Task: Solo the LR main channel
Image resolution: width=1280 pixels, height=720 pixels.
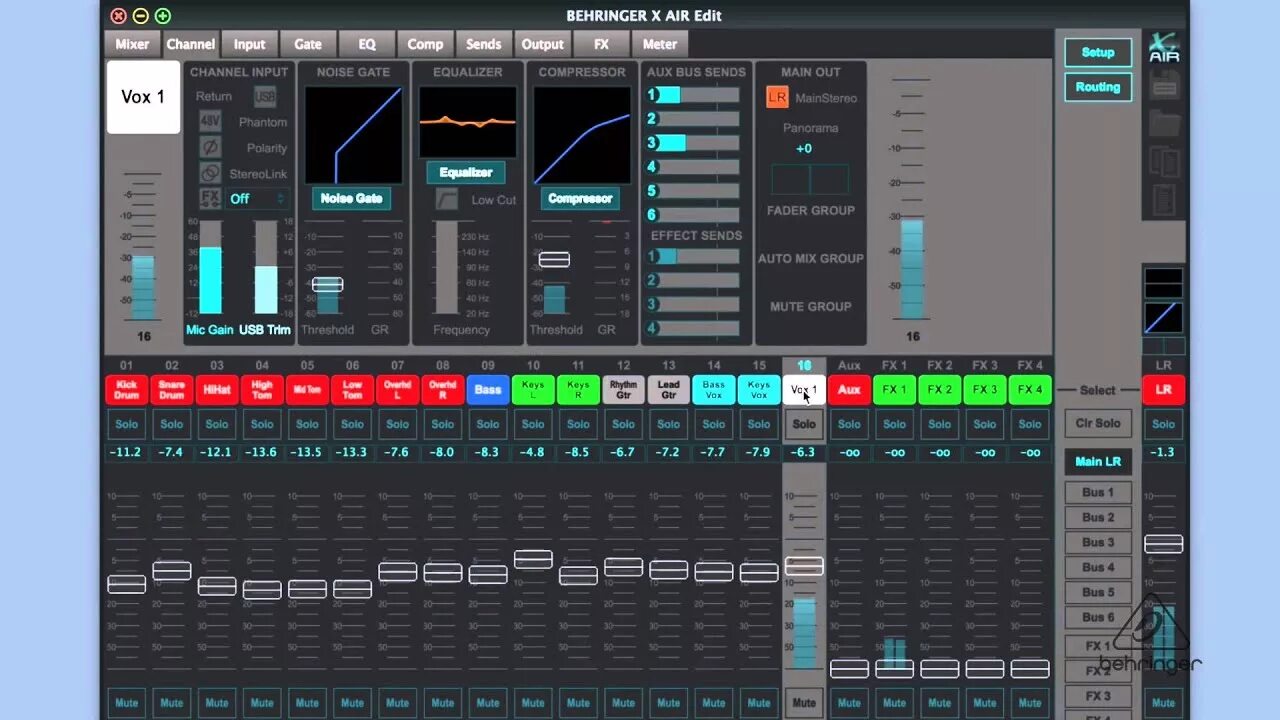Action: [1163, 424]
